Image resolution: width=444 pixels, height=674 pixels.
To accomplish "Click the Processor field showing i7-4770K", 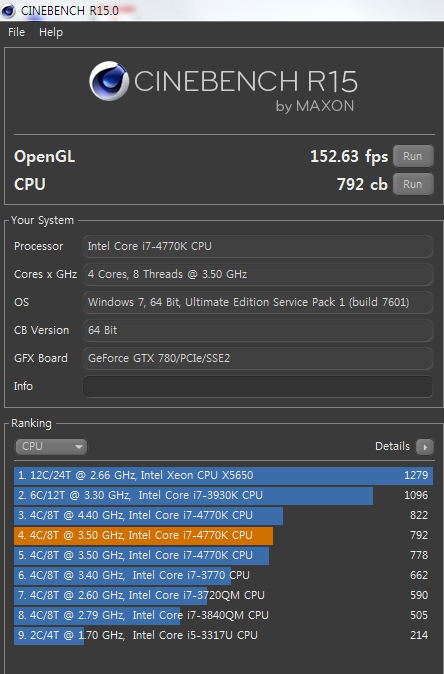I will tap(257, 246).
